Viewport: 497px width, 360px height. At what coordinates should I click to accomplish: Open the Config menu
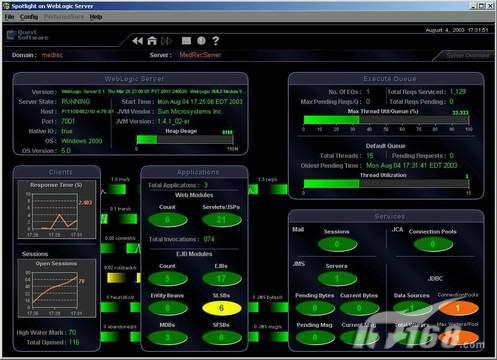(x=29, y=17)
